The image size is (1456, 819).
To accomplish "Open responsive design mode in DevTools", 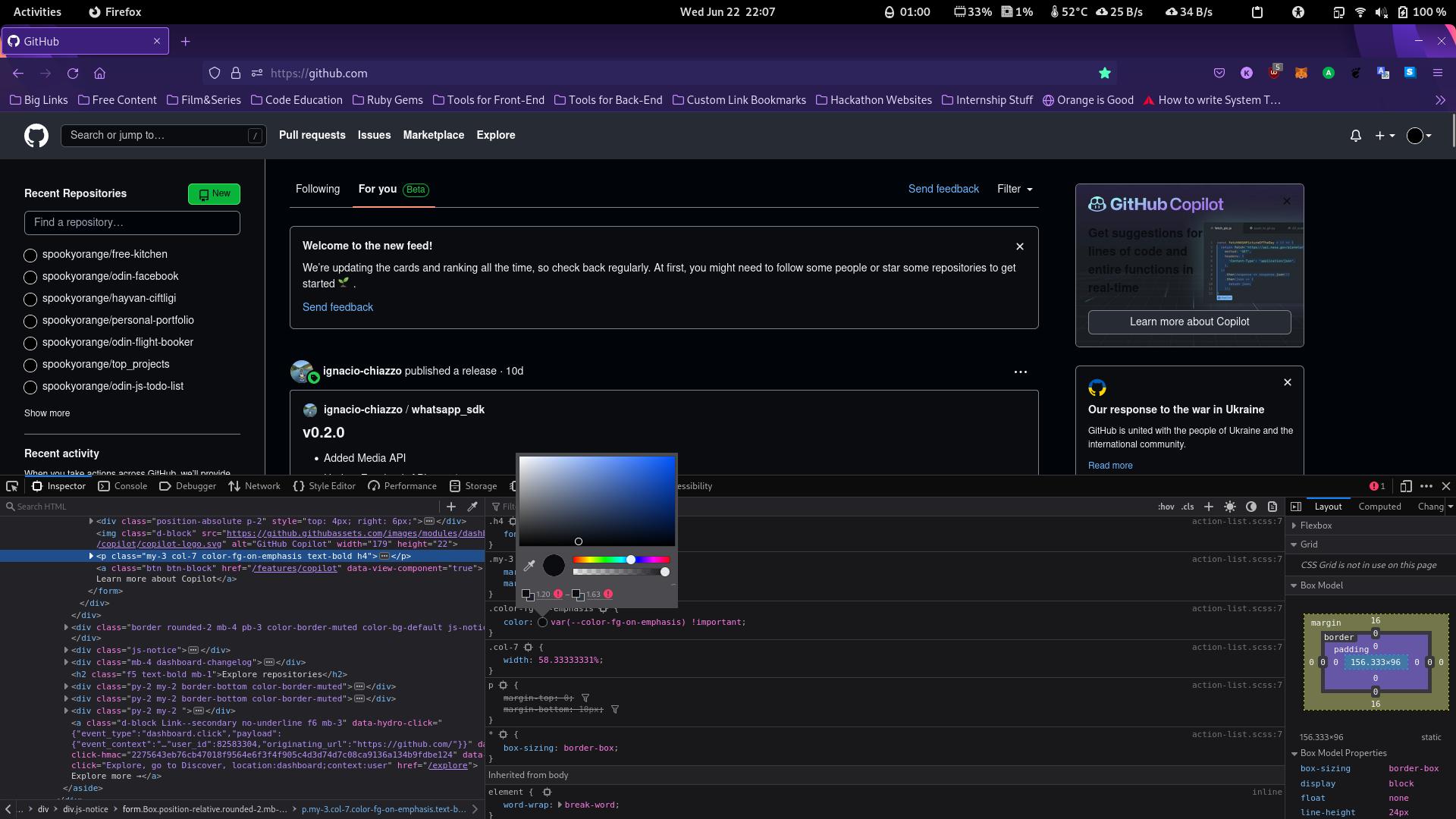I will click(1407, 486).
